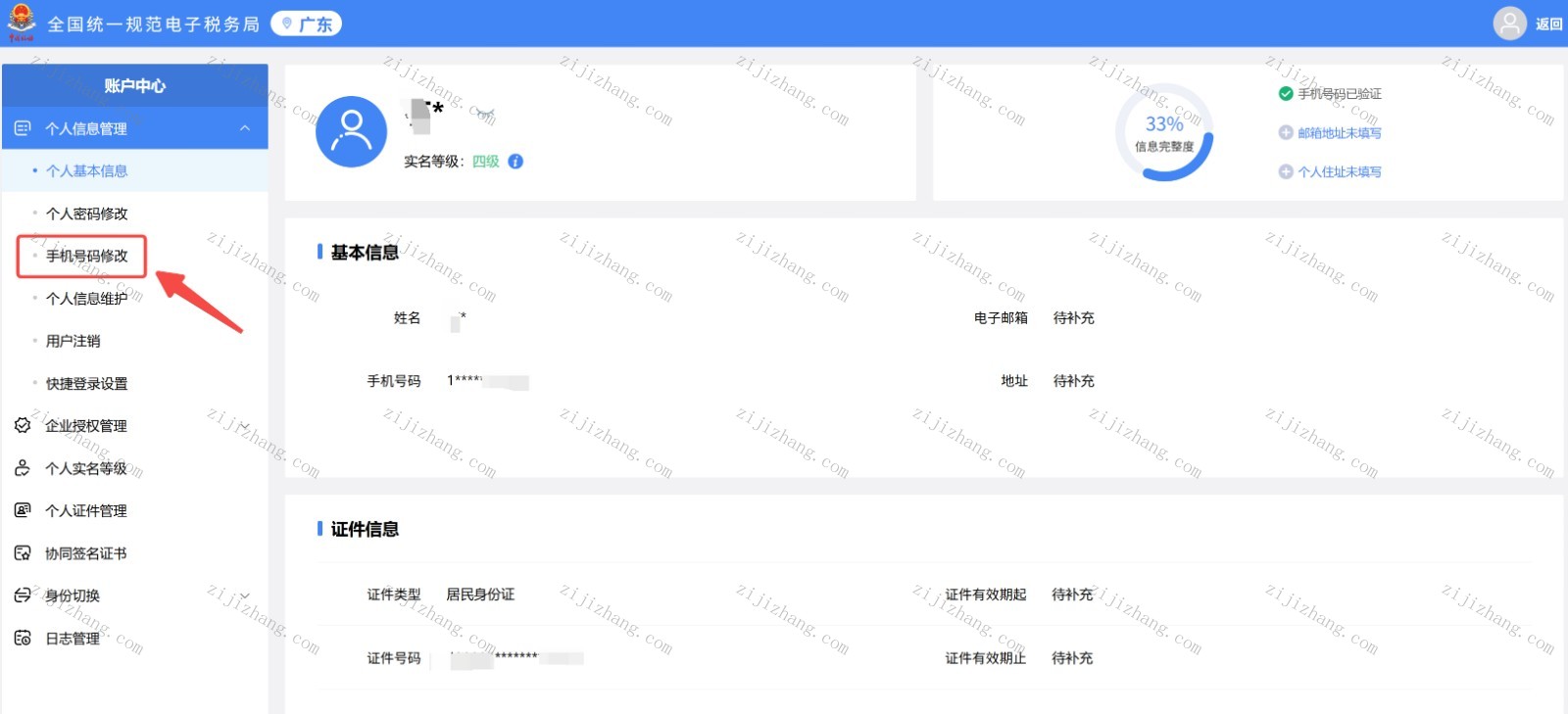This screenshot has height=714, width=1568.
Task: Collapse the 个人信息管理 section chevron
Action: (x=245, y=128)
